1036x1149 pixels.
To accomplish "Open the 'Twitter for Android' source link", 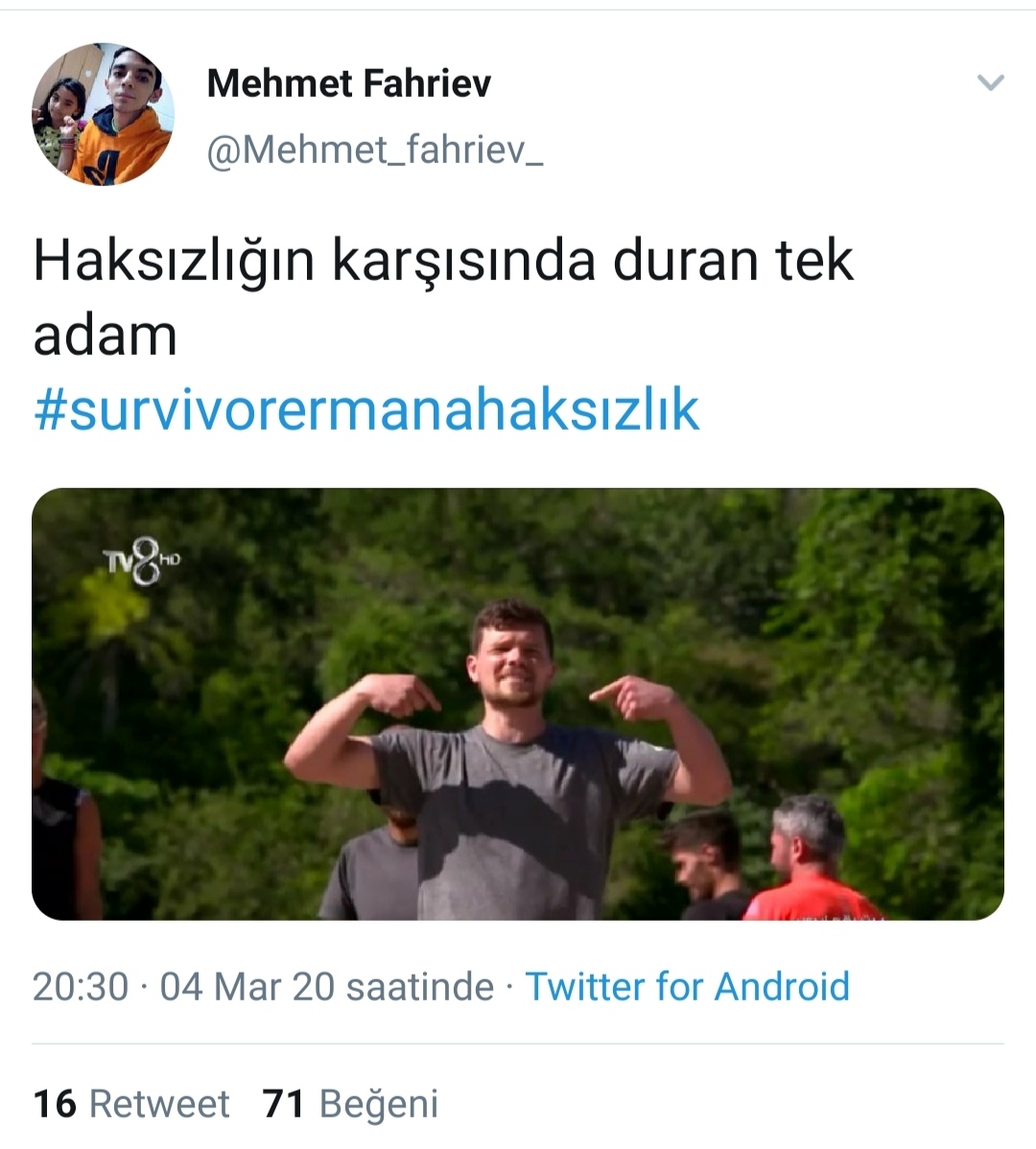I will (687, 986).
